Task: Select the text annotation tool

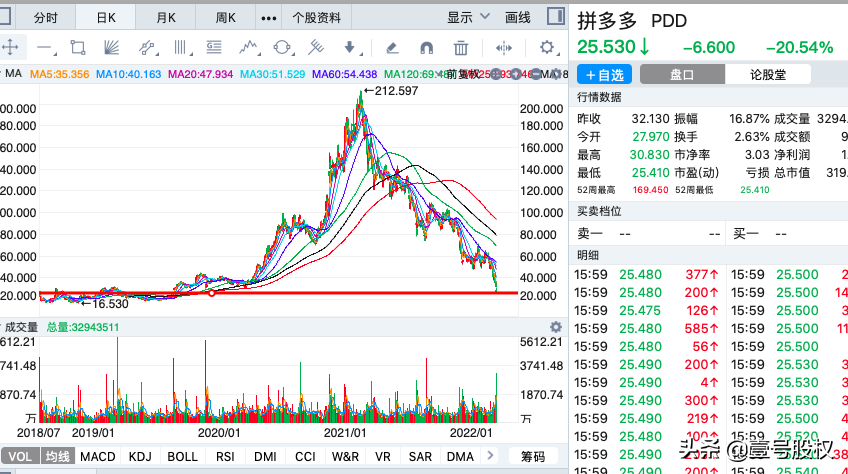Action: (x=214, y=48)
